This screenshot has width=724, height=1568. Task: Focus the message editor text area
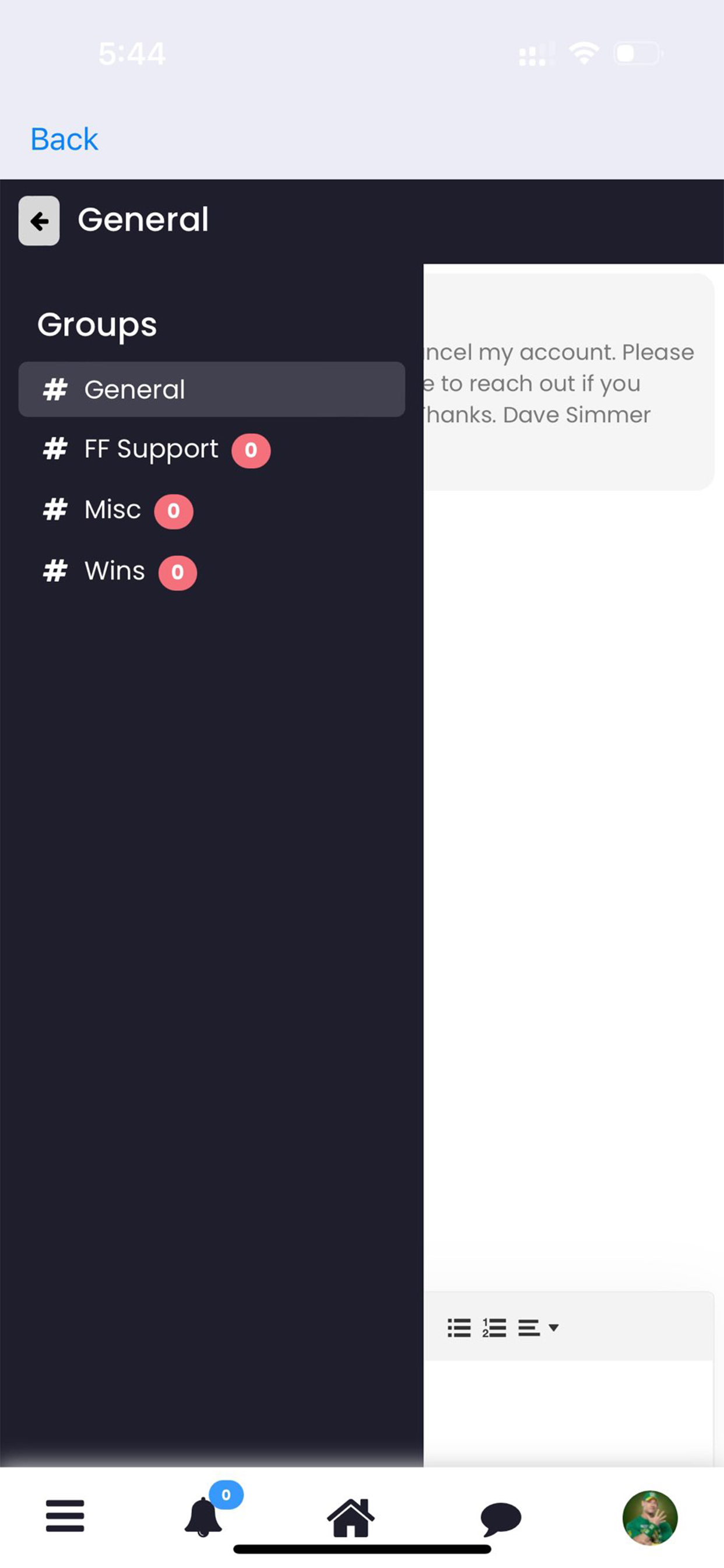coord(568,1413)
